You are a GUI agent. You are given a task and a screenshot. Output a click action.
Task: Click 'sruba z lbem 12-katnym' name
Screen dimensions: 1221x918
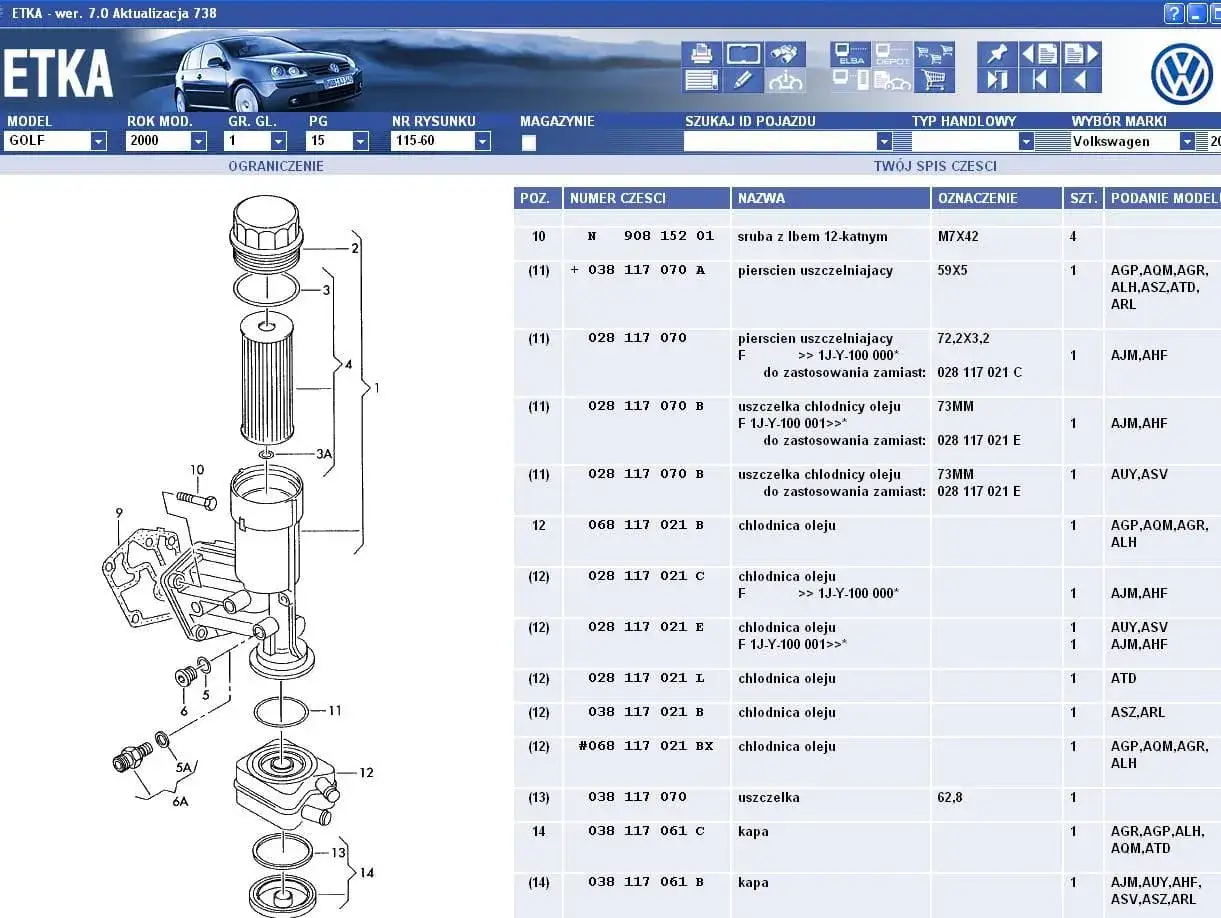click(x=813, y=237)
